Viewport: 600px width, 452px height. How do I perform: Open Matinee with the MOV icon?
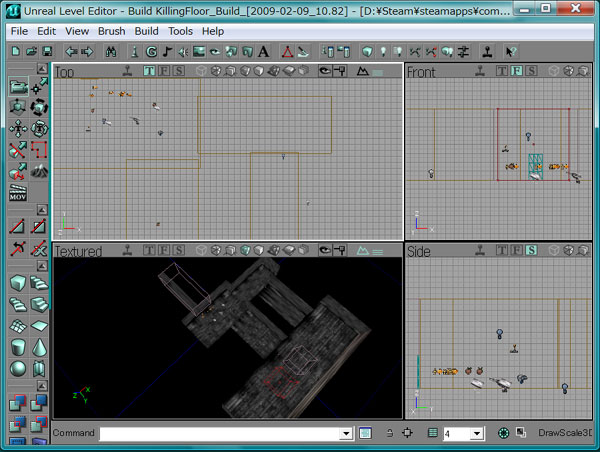[18, 193]
